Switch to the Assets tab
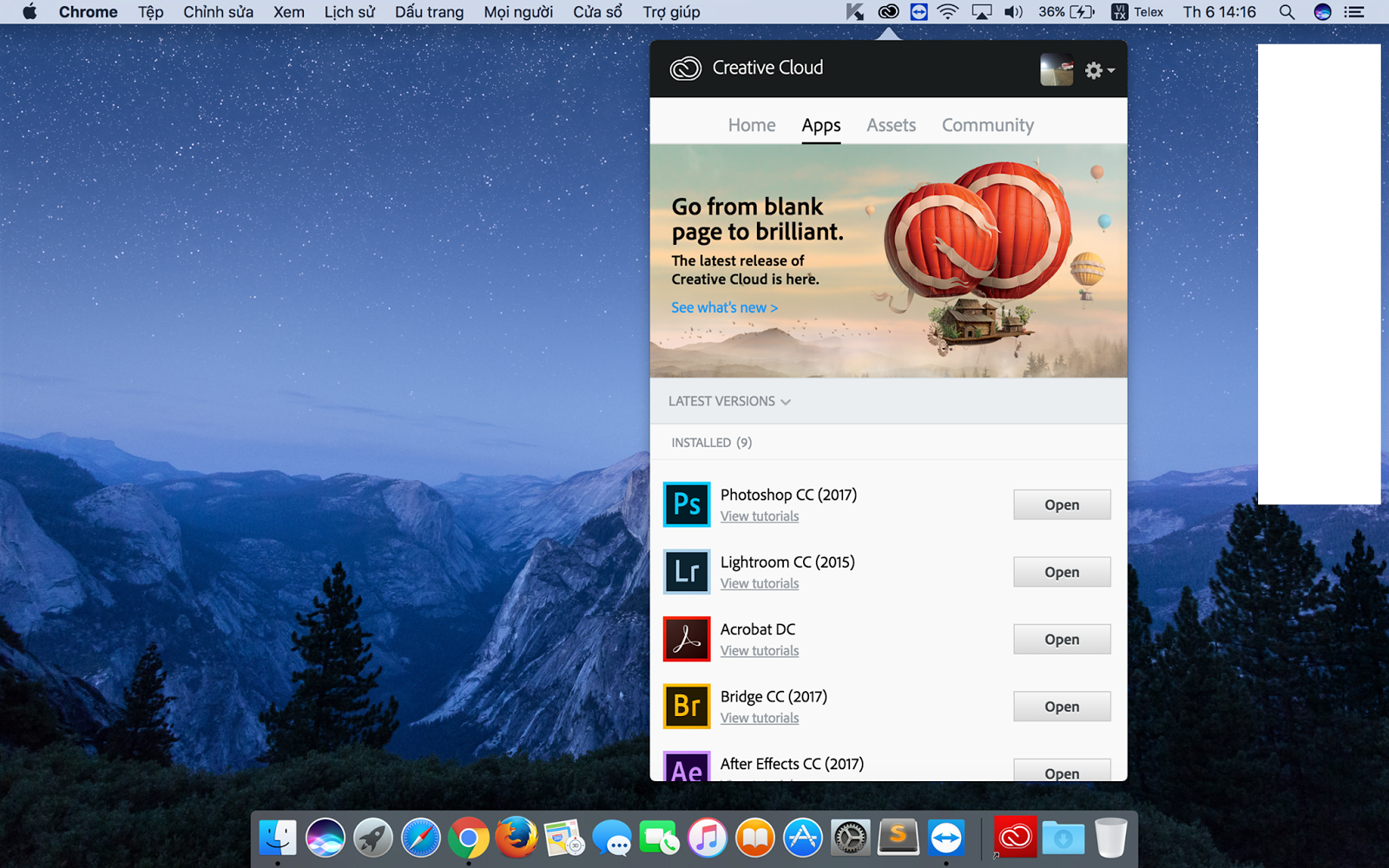The width and height of the screenshot is (1389, 868). click(x=891, y=125)
